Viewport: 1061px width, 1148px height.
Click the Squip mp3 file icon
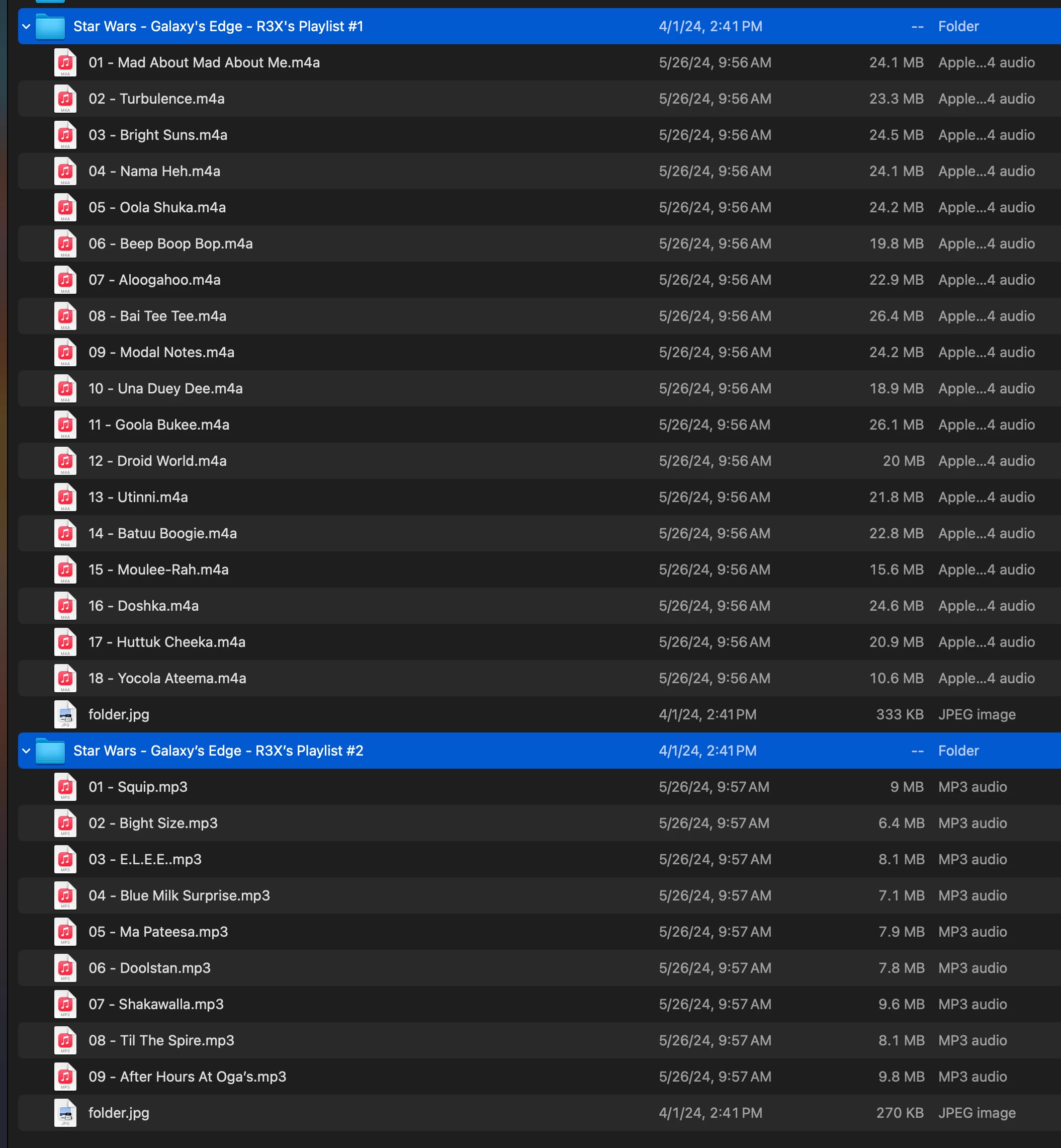pos(65,787)
